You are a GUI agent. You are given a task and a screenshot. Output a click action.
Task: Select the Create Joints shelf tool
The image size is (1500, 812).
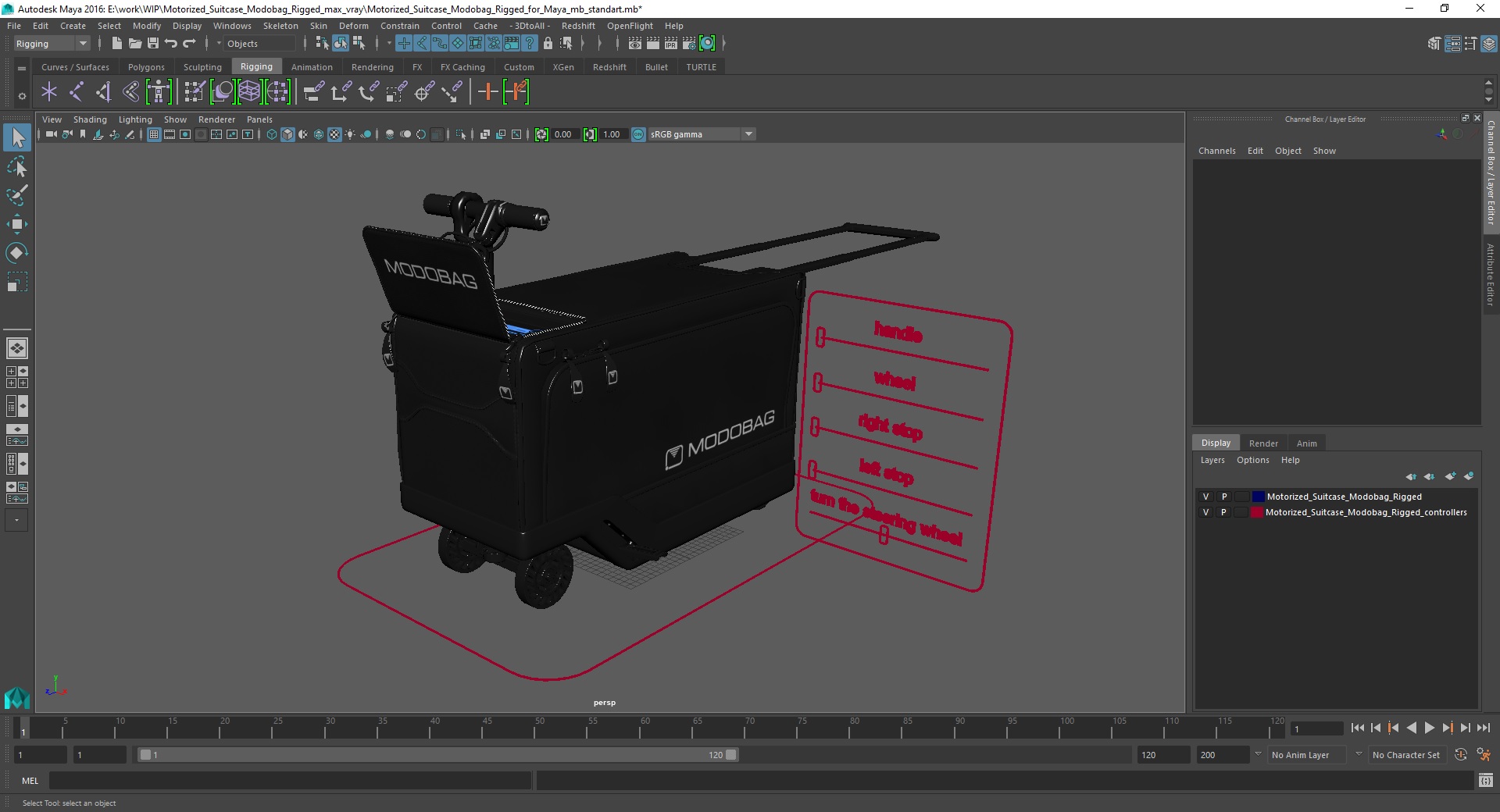click(x=77, y=92)
